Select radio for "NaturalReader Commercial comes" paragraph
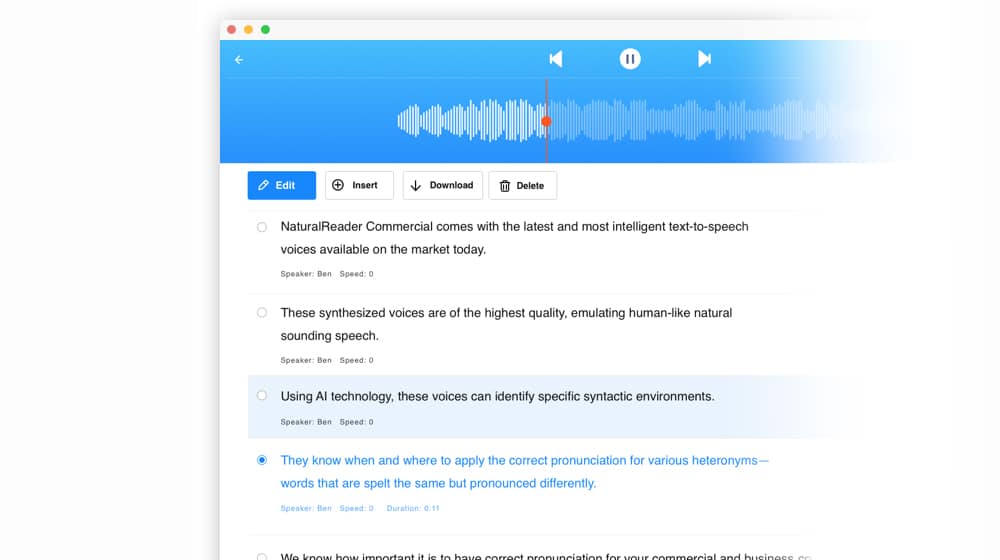Viewport: 1000px width, 560px height. [261, 227]
